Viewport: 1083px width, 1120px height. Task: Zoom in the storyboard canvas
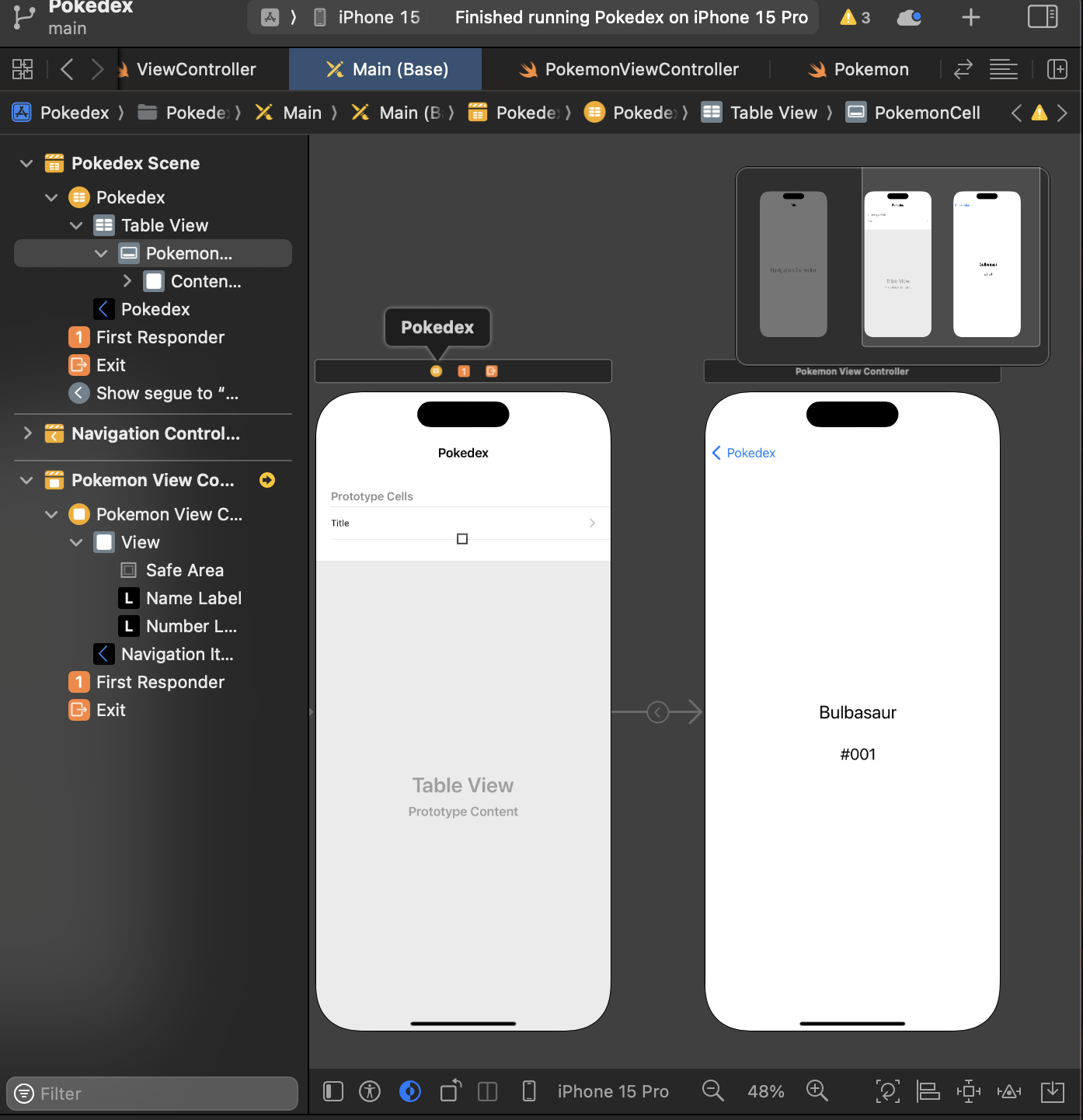click(817, 1090)
